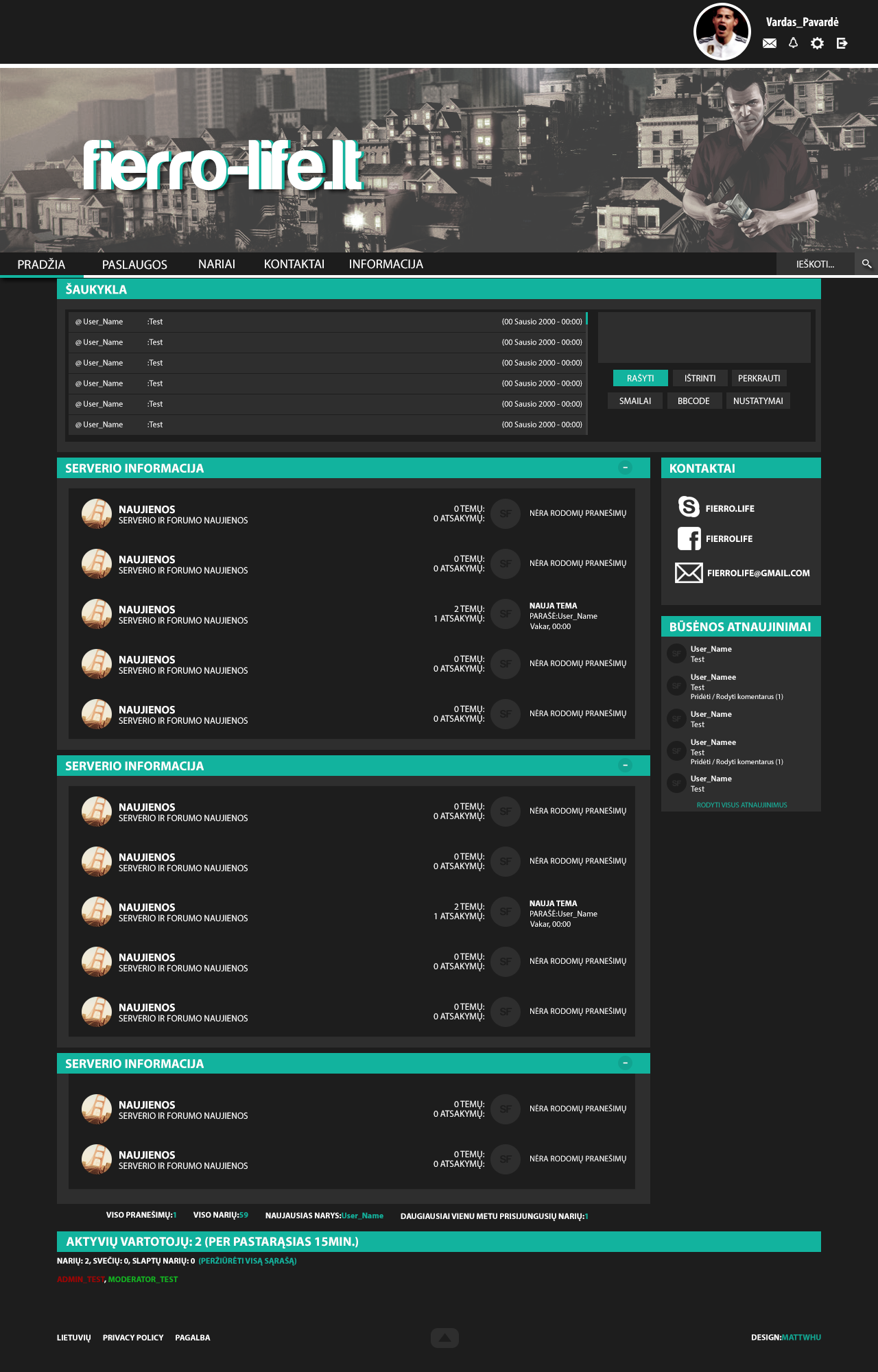Click the Vardas_Pavardė username

[x=802, y=22]
